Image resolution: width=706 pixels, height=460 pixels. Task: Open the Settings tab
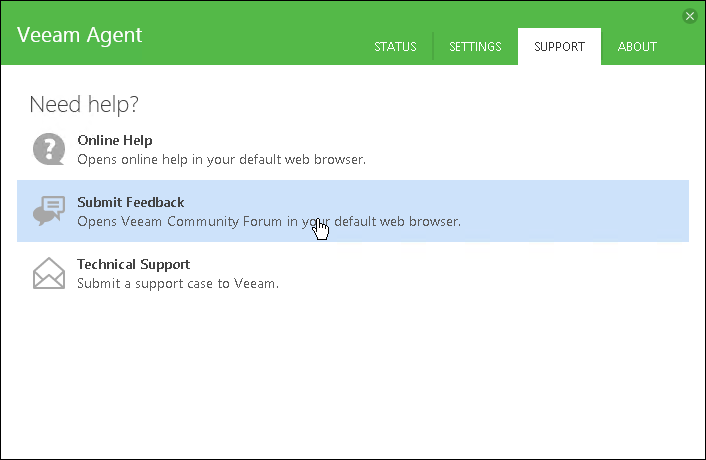pyautogui.click(x=475, y=47)
